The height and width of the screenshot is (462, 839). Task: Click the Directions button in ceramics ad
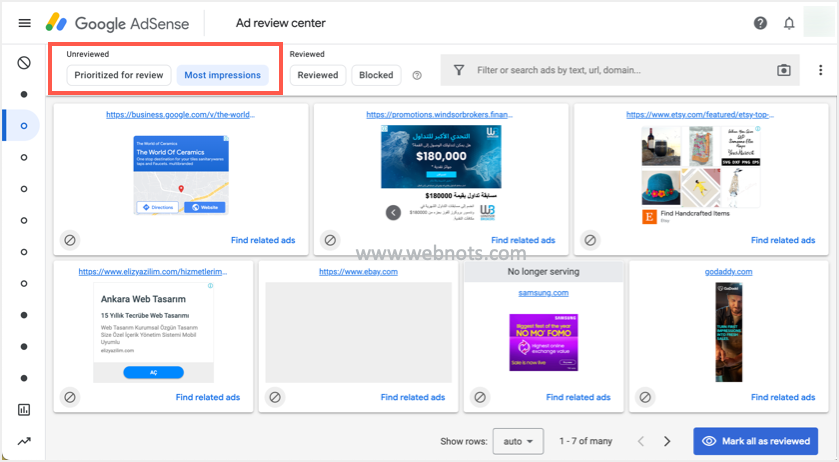(x=158, y=207)
